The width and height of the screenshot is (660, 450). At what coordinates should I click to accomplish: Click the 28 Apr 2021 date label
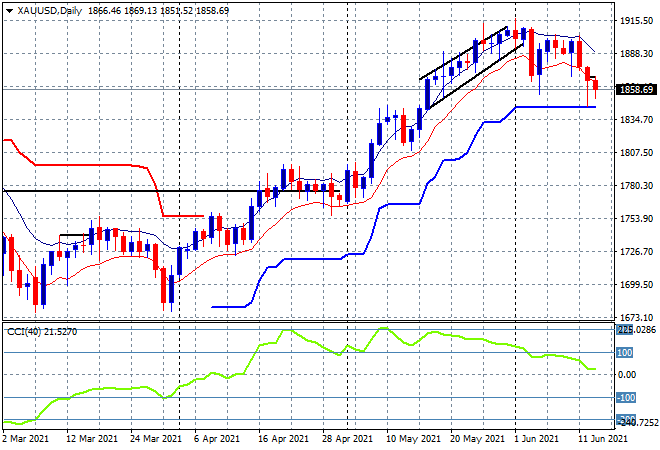(348, 439)
